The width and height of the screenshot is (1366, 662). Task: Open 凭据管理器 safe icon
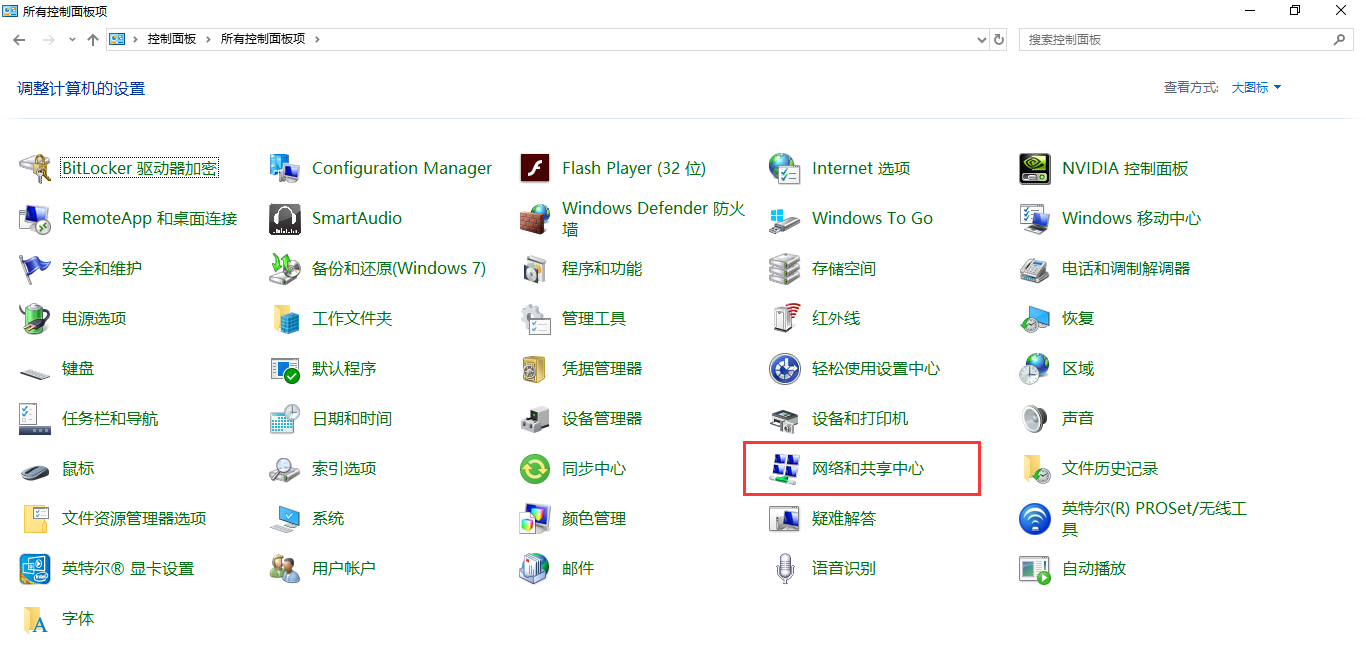tap(535, 368)
